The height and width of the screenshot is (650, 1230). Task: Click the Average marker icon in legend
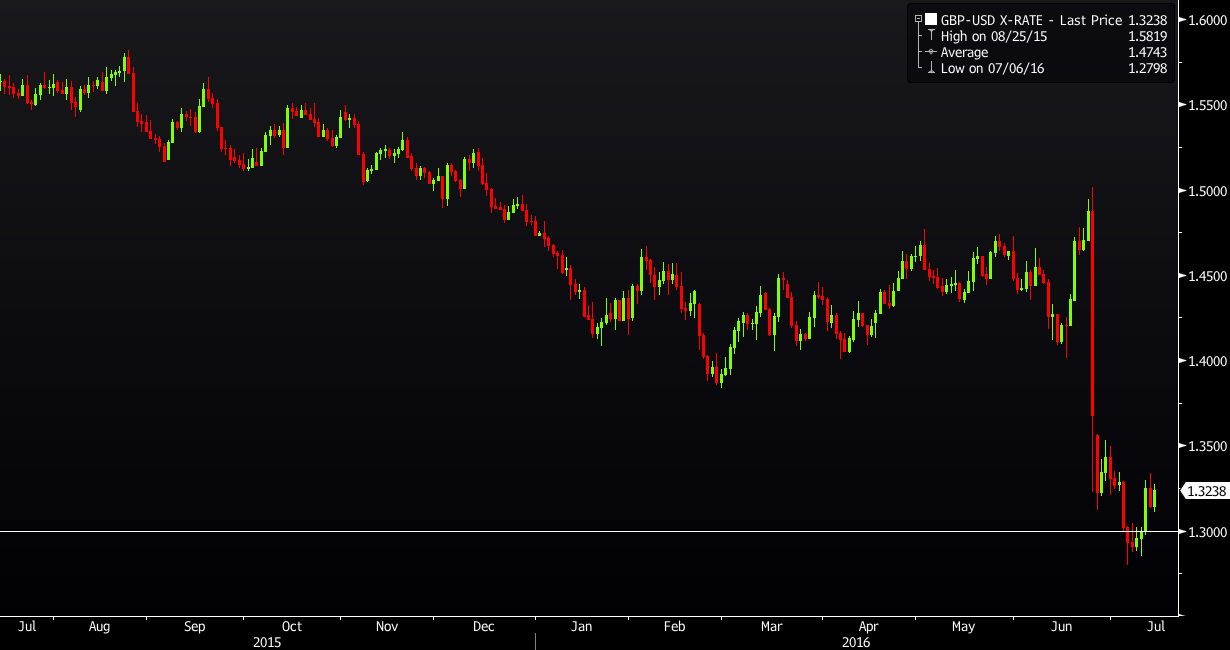[931, 52]
